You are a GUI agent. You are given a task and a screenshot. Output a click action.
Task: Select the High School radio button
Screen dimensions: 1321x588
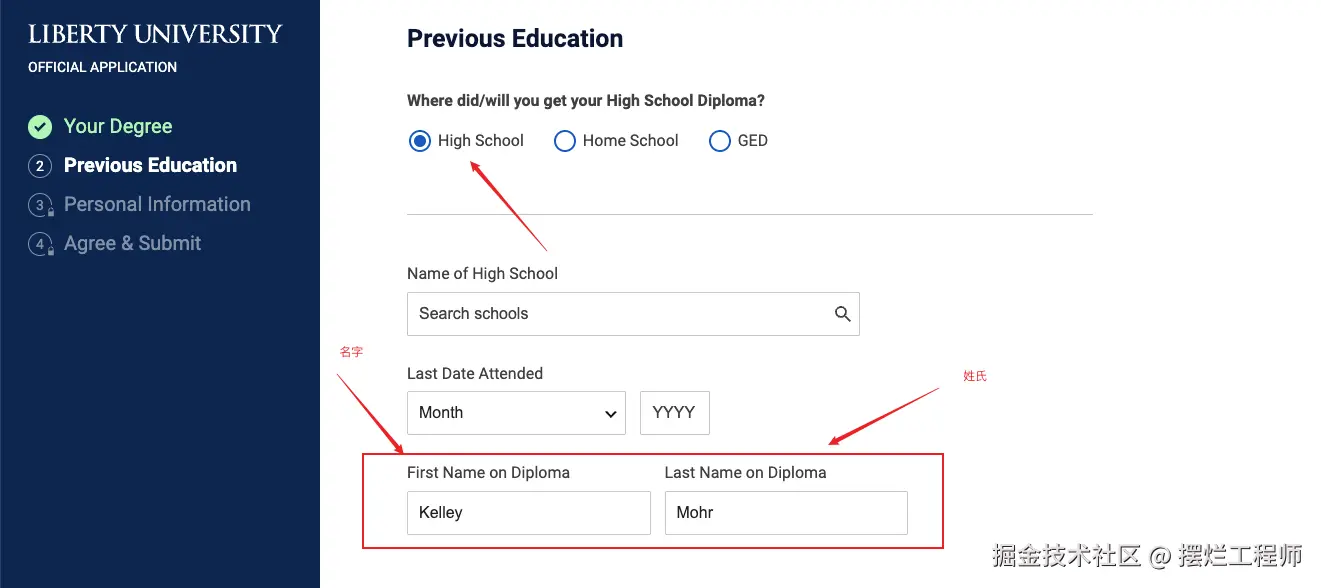tap(420, 141)
